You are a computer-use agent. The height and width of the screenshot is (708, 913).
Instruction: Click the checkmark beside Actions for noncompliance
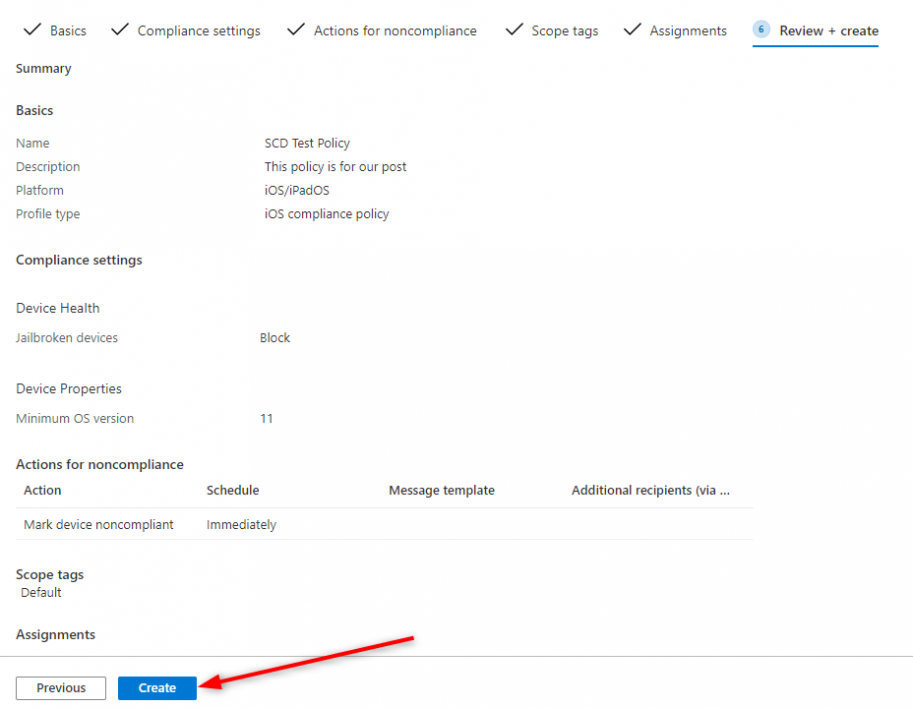[x=295, y=30]
